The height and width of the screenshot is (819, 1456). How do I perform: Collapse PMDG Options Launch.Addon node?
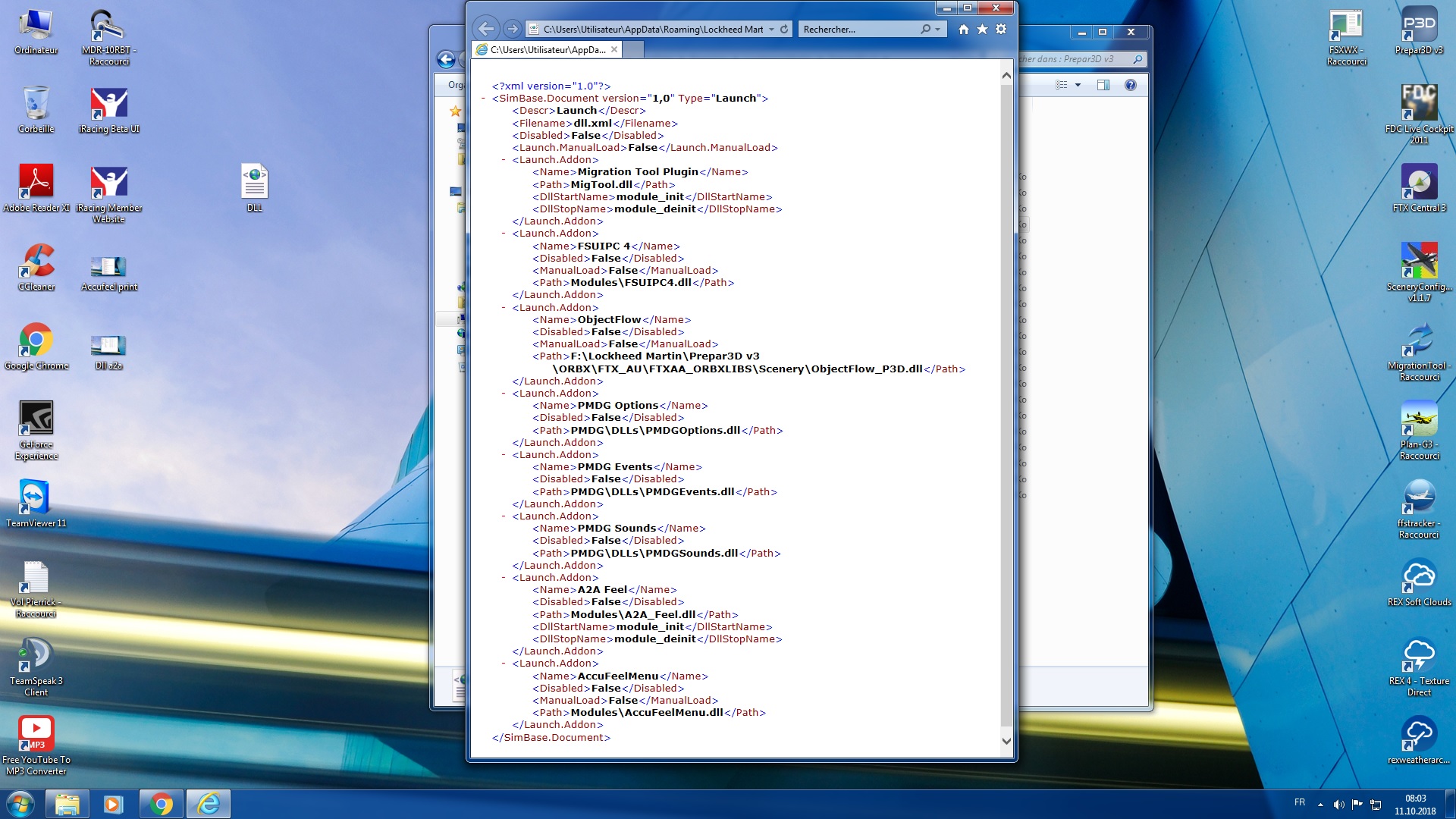click(x=504, y=394)
